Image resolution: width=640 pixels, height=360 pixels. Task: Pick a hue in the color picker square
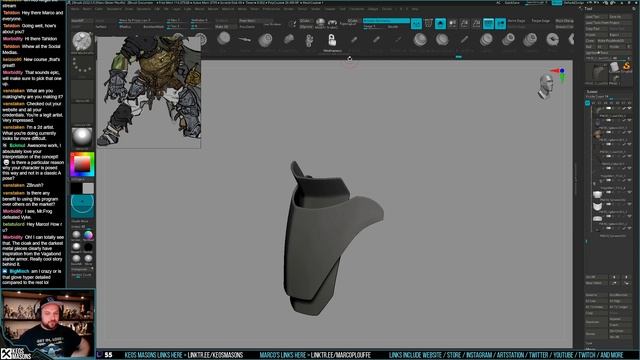tap(82, 164)
